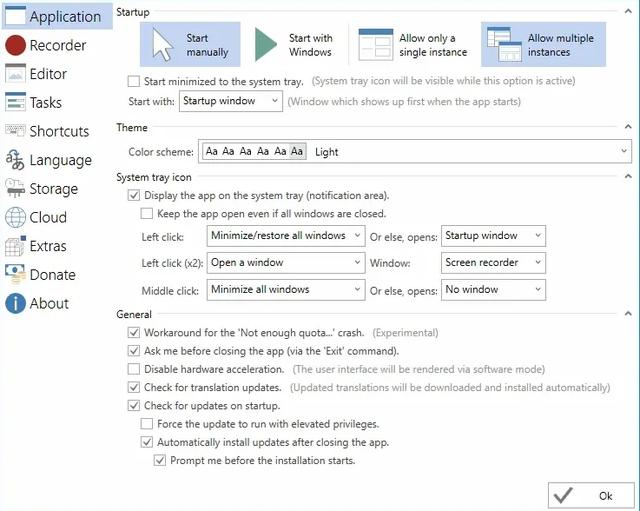Expand the Left click action dropdown

[x=286, y=236]
